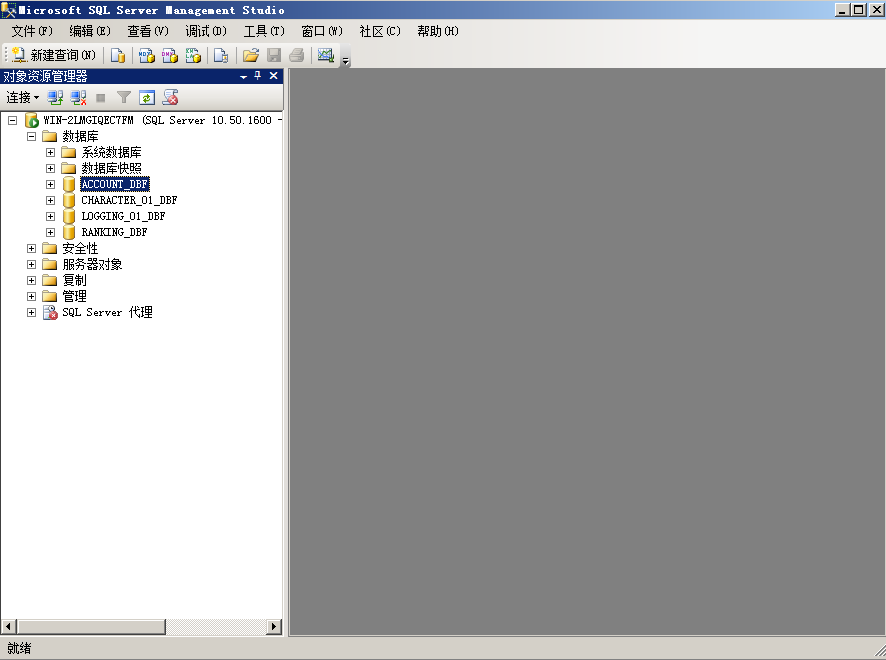Open the 连接 (Connect) dropdown
The height and width of the screenshot is (660, 886).
tap(23, 97)
